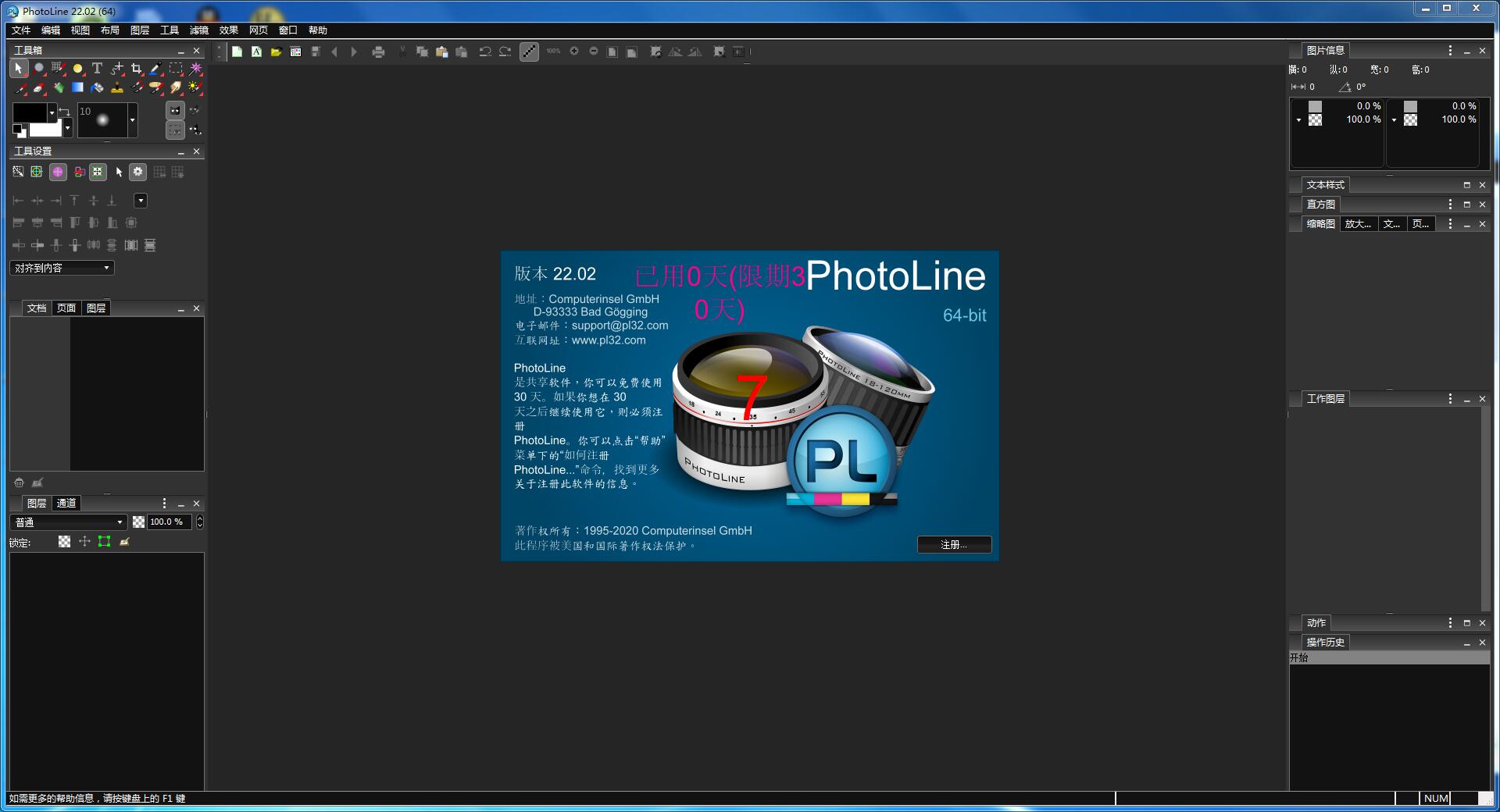The height and width of the screenshot is (812, 1500).
Task: Select the 文档 tab
Action: pos(37,308)
